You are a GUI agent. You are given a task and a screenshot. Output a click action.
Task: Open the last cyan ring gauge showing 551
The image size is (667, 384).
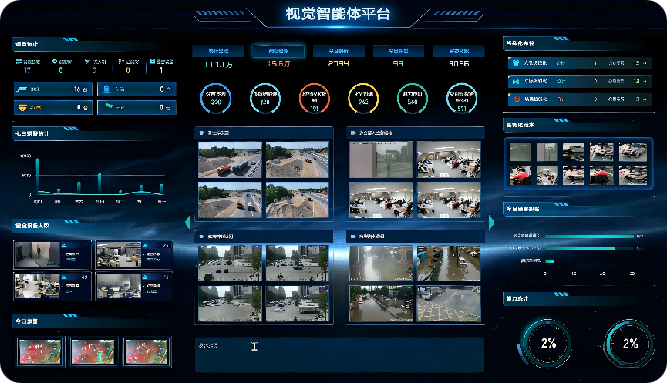click(462, 98)
